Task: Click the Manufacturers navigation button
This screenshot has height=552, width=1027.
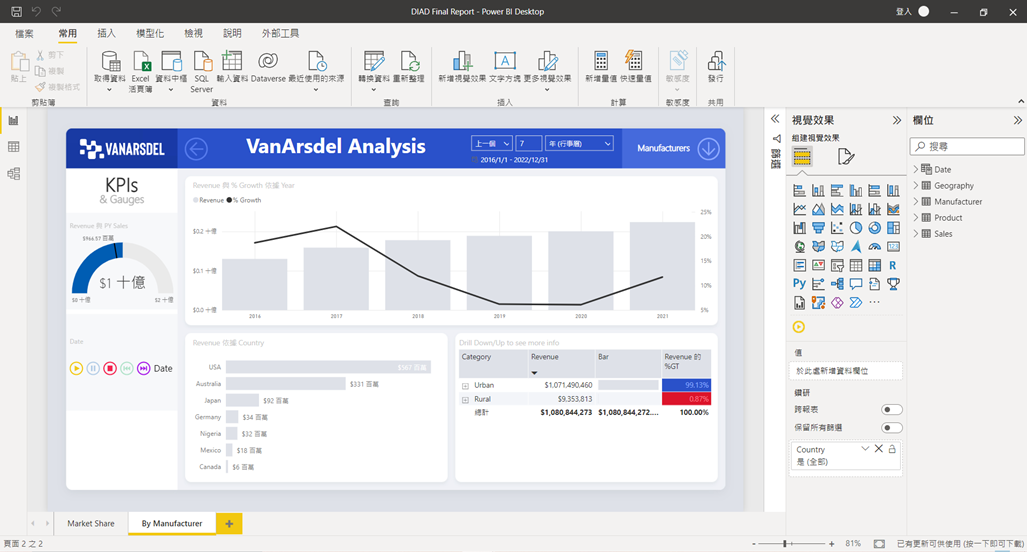Action: coord(673,148)
